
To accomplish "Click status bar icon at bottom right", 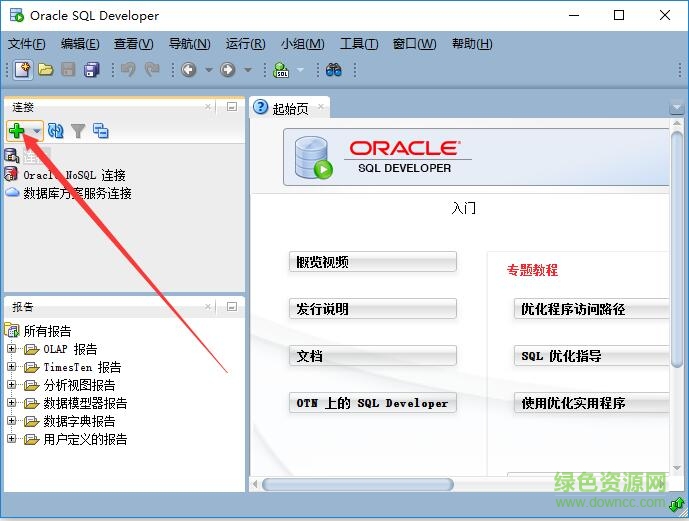I will (676, 505).
